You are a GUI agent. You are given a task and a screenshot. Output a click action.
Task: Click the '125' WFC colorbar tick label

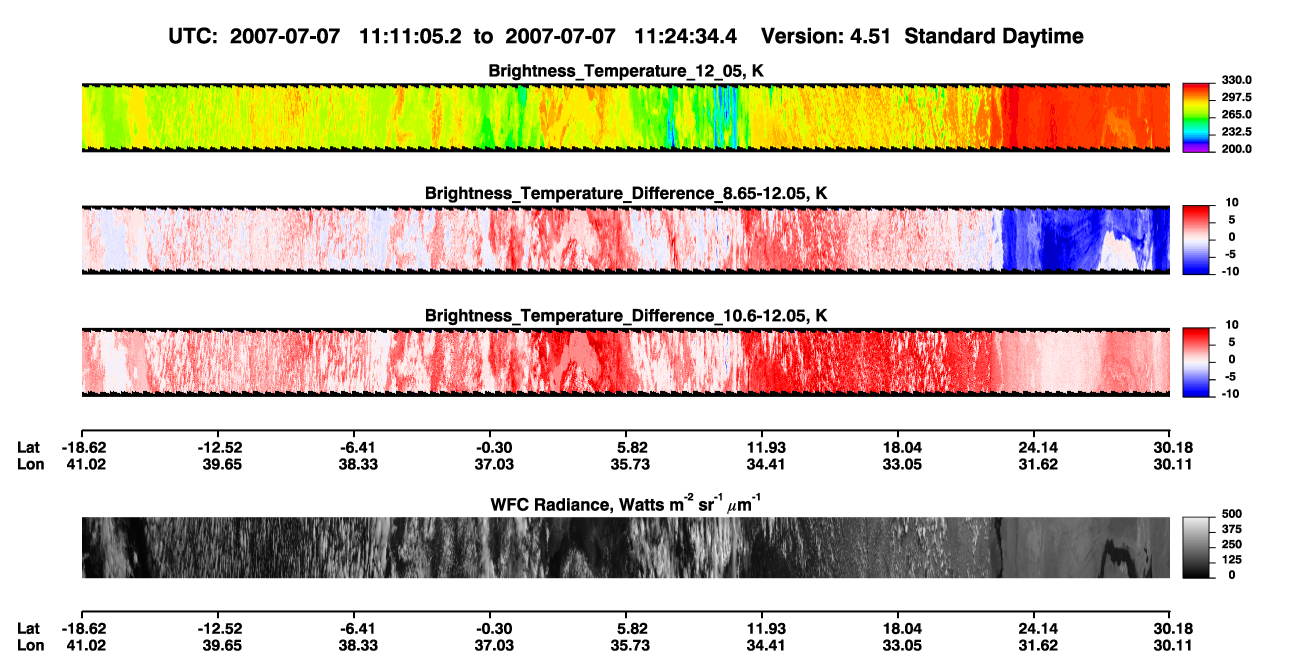click(1232, 560)
